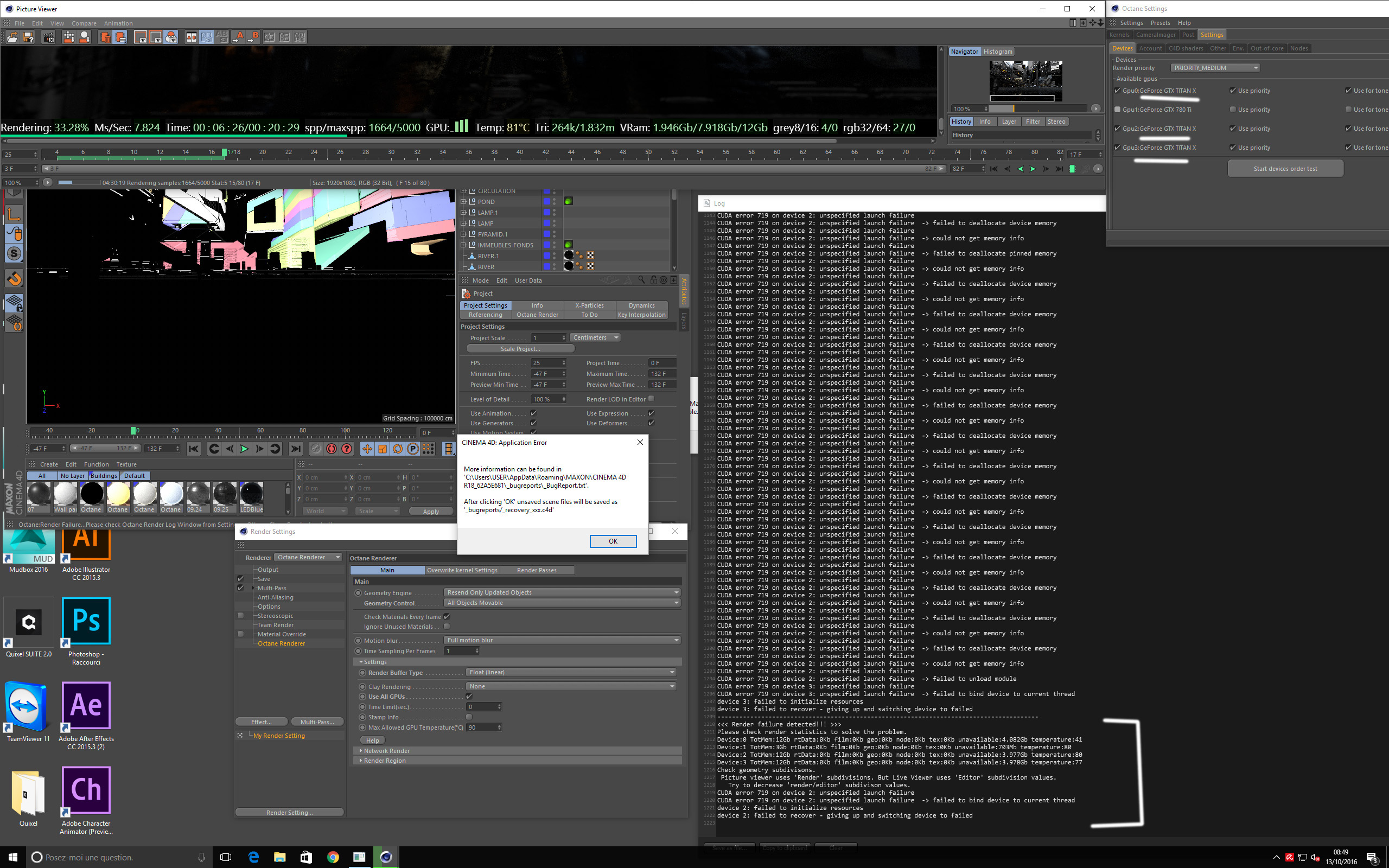Click the Autokeying question-mark red icon

click(347, 449)
